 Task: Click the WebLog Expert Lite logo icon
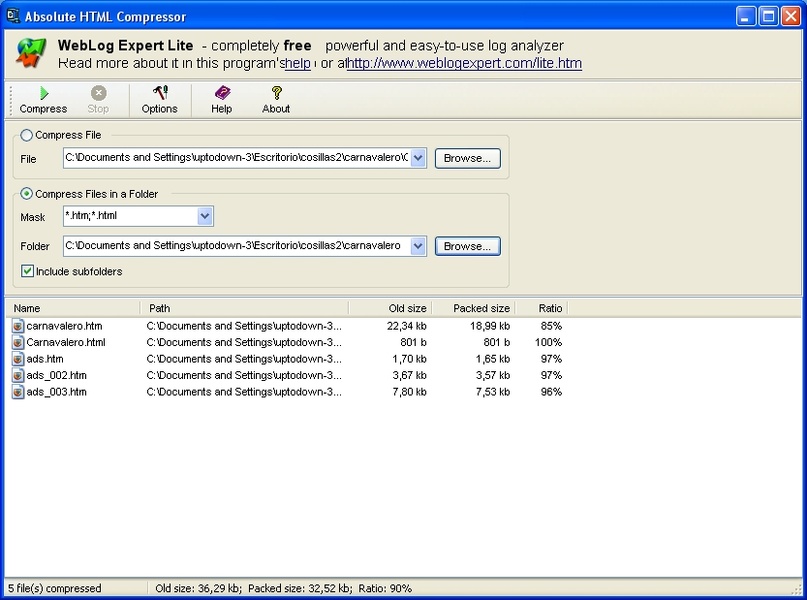[31, 53]
